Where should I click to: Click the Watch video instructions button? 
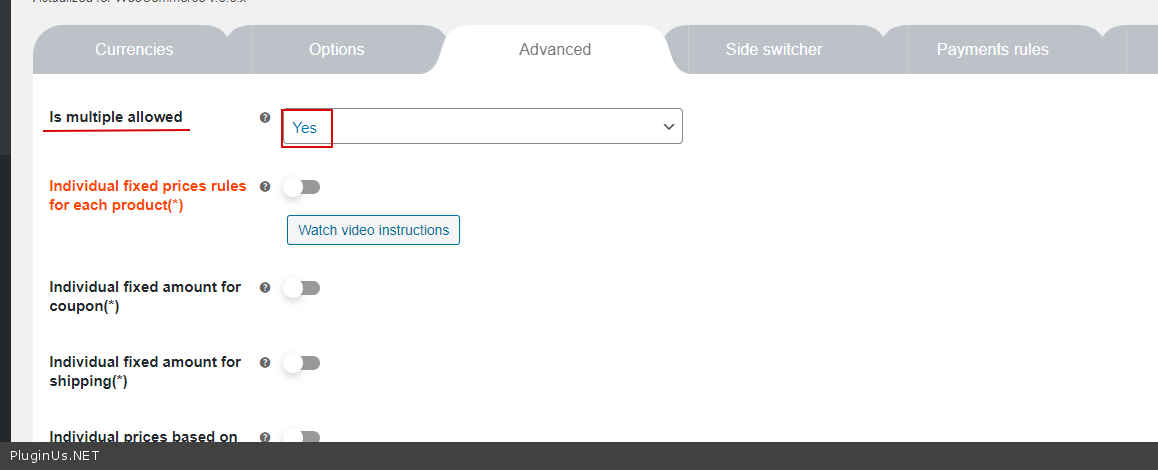point(373,230)
